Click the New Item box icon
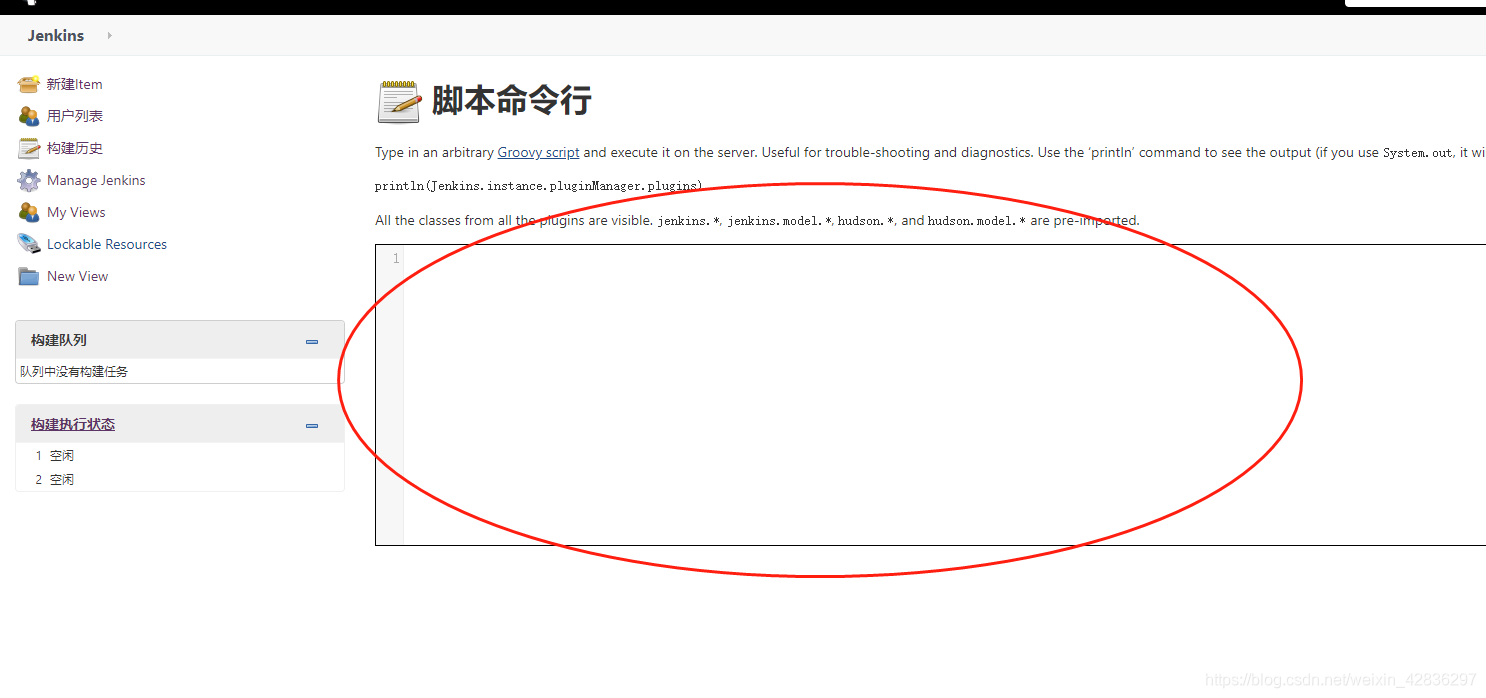The width and height of the screenshot is (1486, 698). tap(28, 84)
